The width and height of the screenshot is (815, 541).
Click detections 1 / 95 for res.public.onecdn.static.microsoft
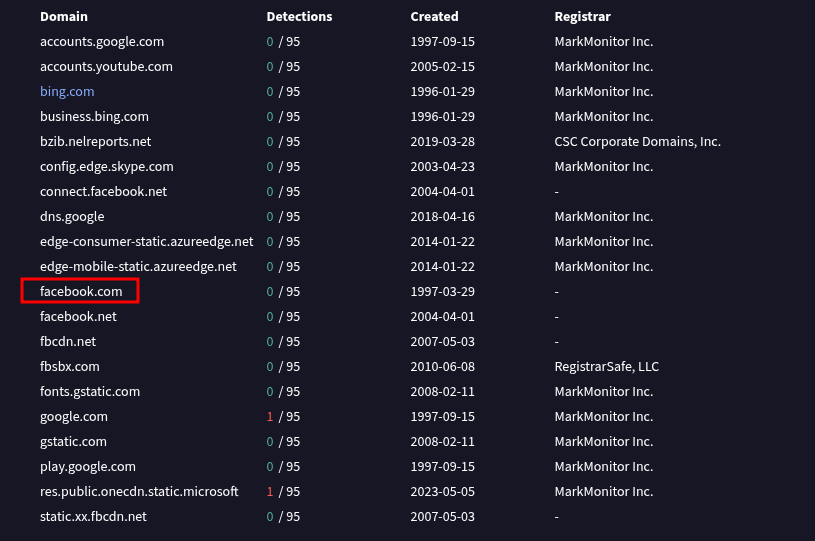click(283, 491)
